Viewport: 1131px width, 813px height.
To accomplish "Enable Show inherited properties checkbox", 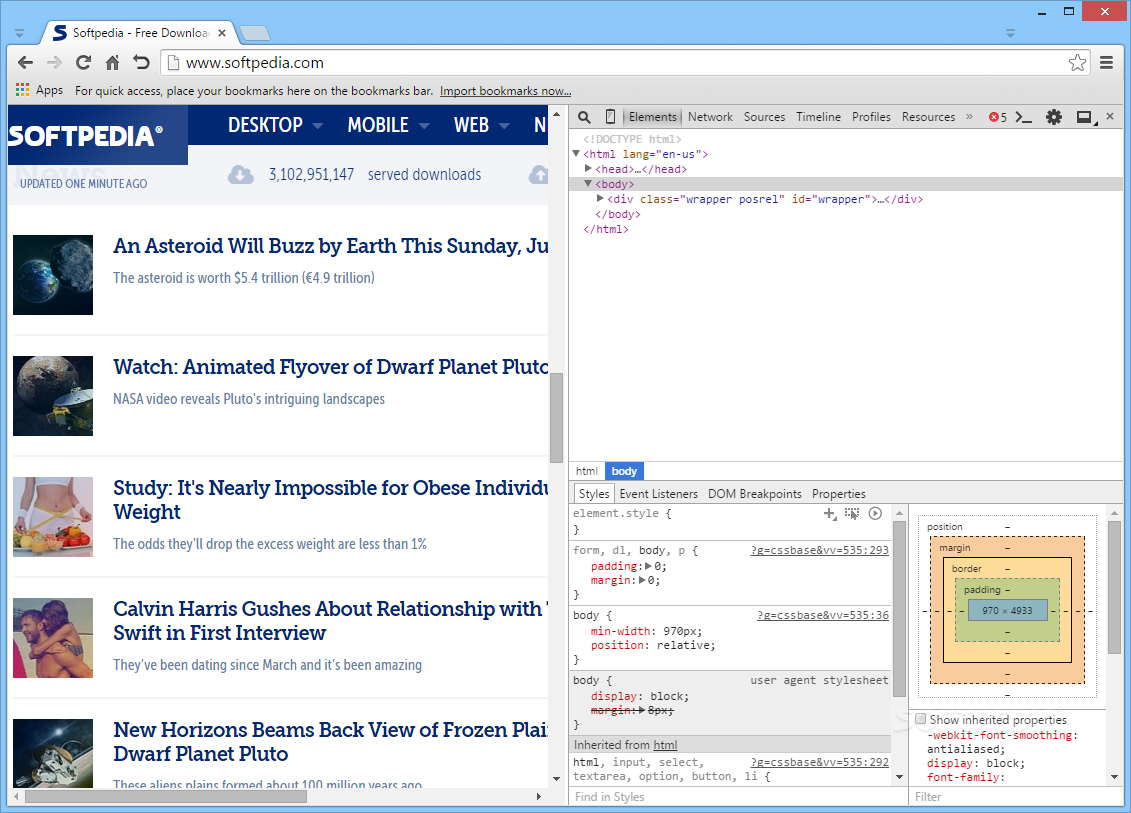I will point(921,719).
